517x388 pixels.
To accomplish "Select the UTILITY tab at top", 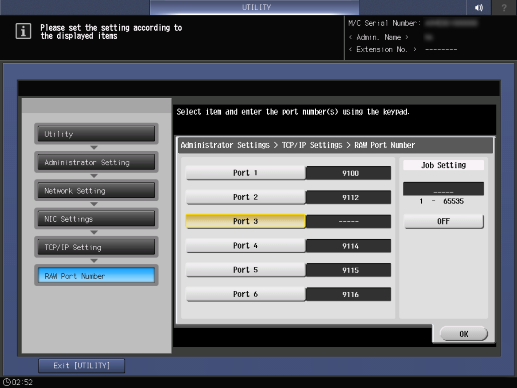I will tap(255, 7).
